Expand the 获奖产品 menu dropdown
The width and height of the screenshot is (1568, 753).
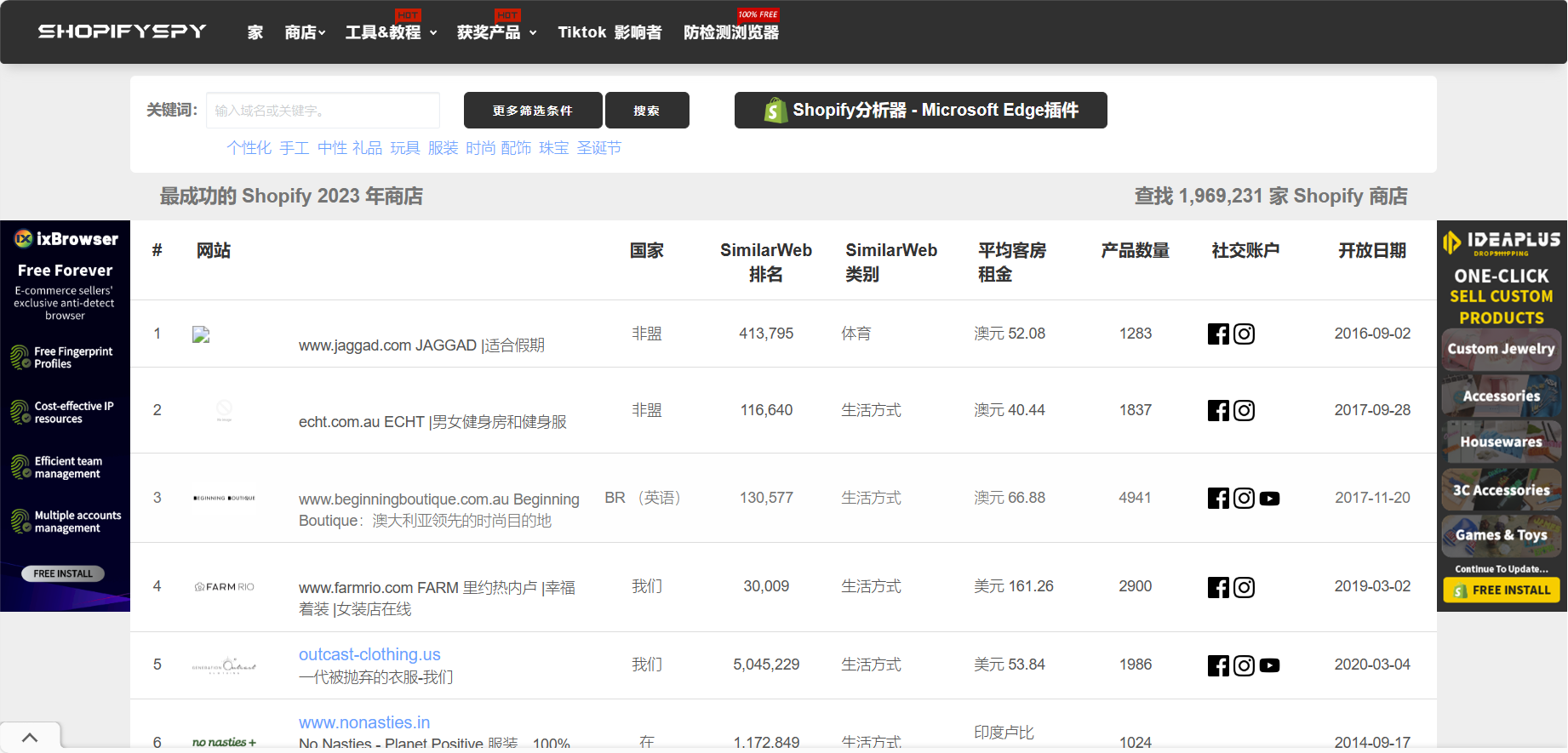click(x=497, y=32)
